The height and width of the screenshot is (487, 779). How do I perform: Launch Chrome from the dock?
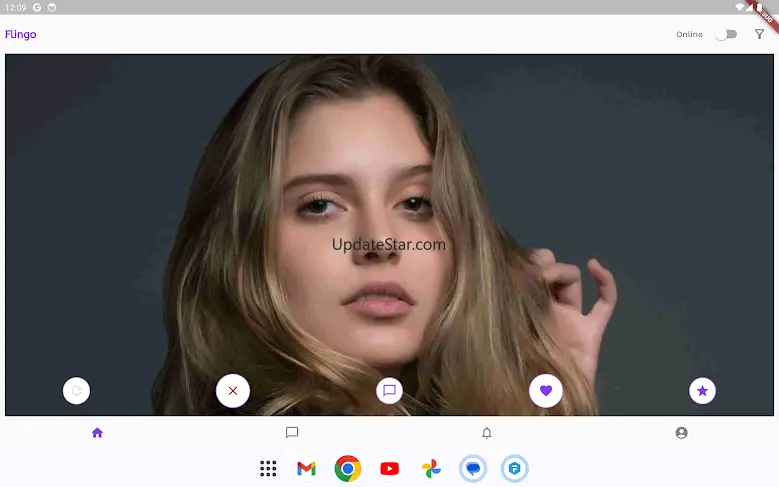348,469
